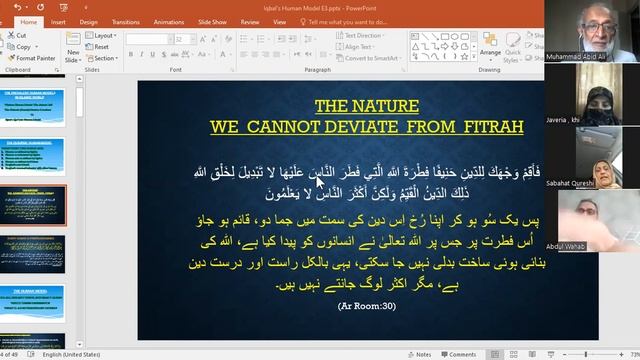This screenshot has height=360, width=640.
Task: Click zoom in plus button
Action: click(621, 355)
